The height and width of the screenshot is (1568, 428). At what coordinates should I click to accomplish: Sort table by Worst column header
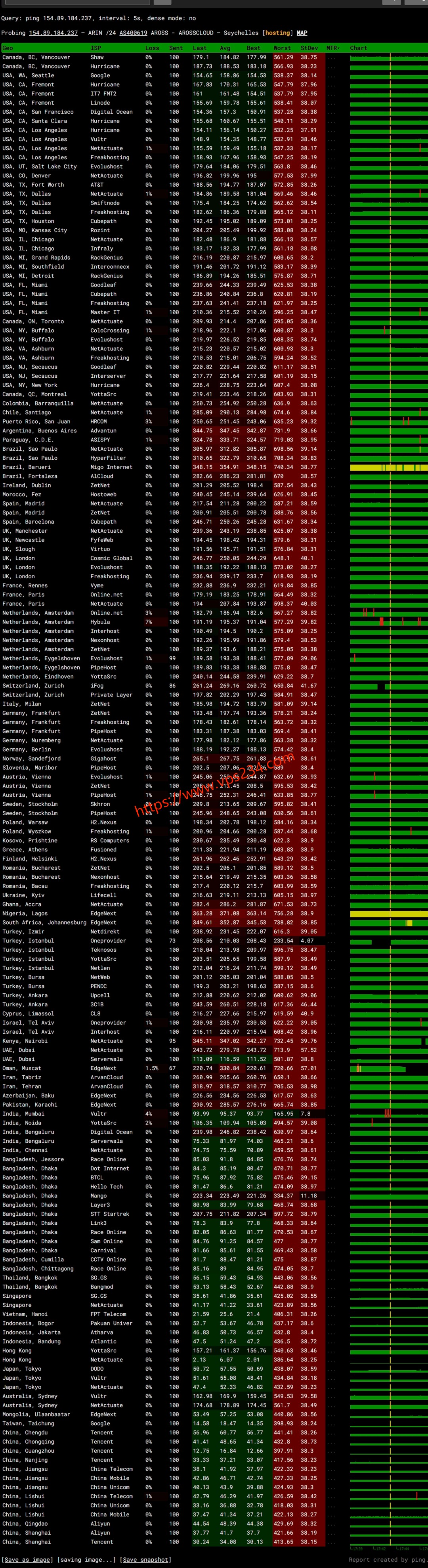click(282, 48)
